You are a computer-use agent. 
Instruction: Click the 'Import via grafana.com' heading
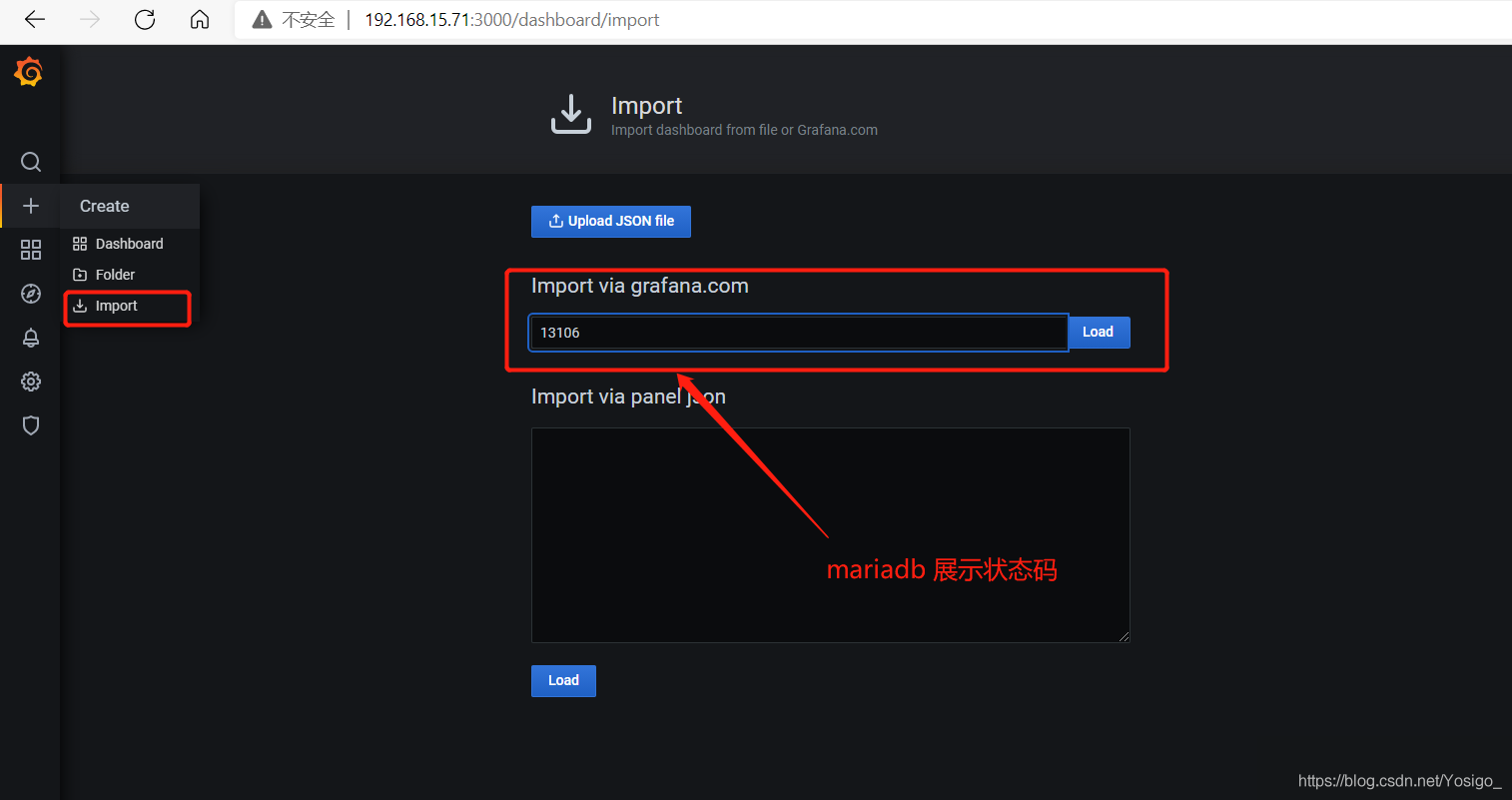(x=640, y=286)
